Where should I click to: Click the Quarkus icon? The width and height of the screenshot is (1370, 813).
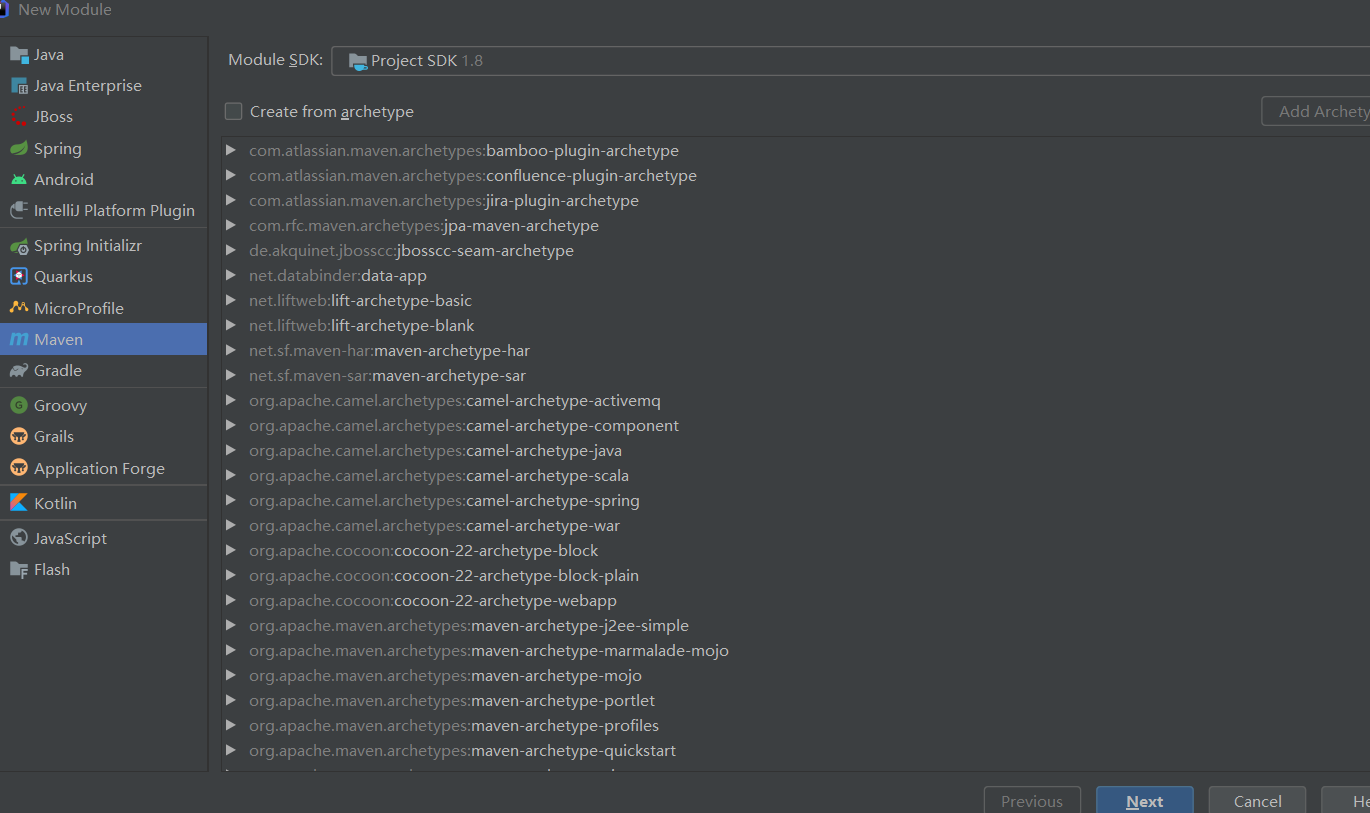(18, 277)
